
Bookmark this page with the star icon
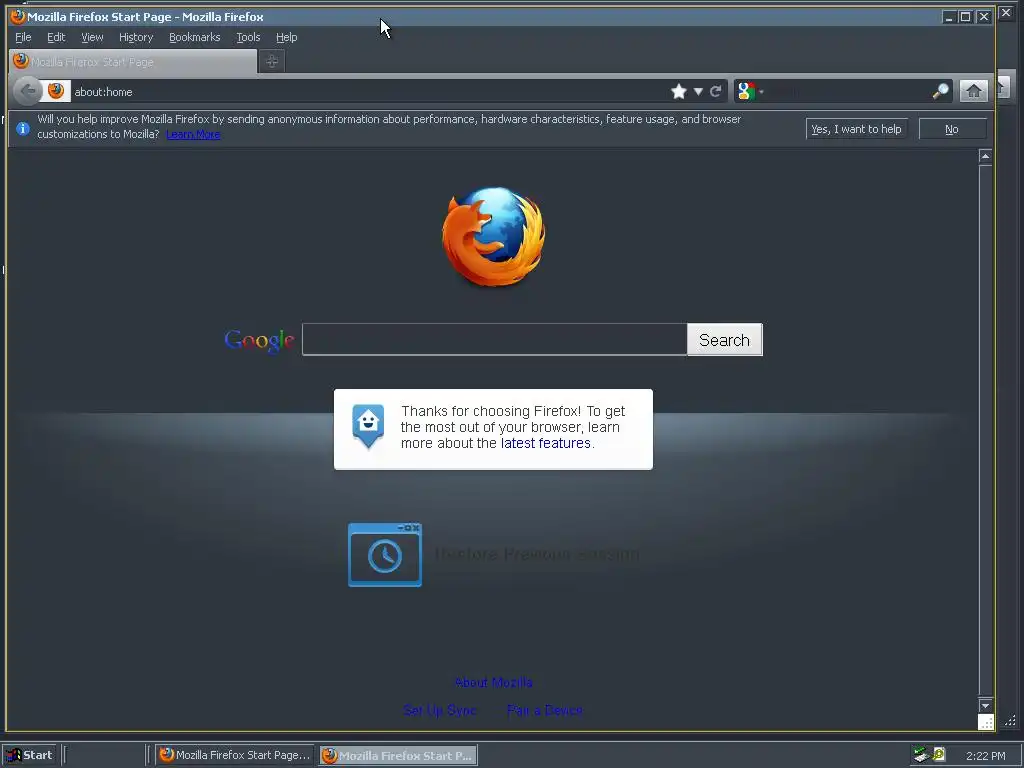[x=679, y=91]
